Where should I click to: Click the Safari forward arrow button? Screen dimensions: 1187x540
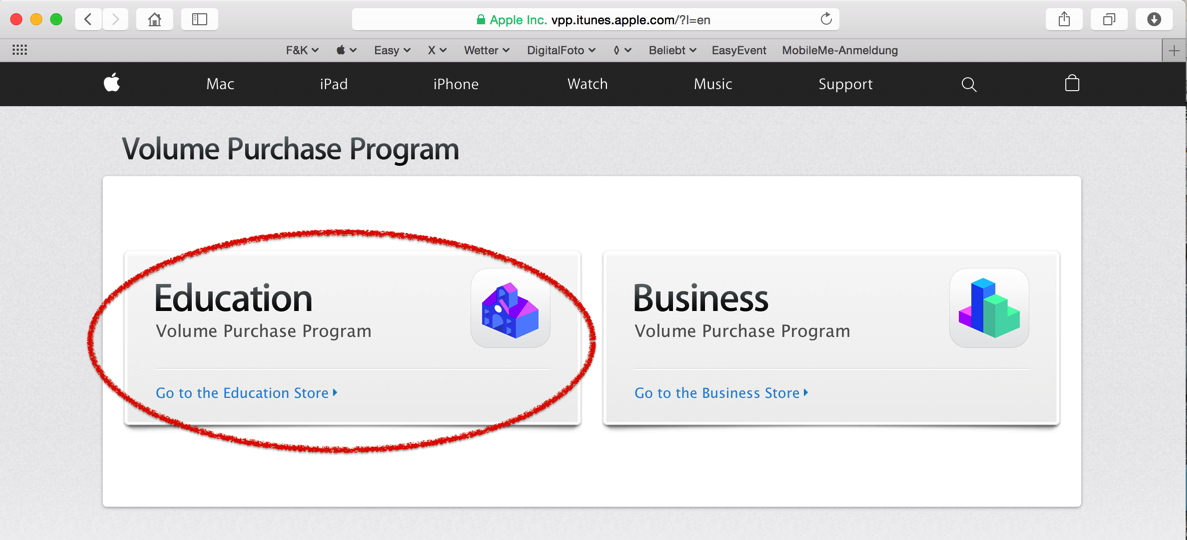click(115, 19)
